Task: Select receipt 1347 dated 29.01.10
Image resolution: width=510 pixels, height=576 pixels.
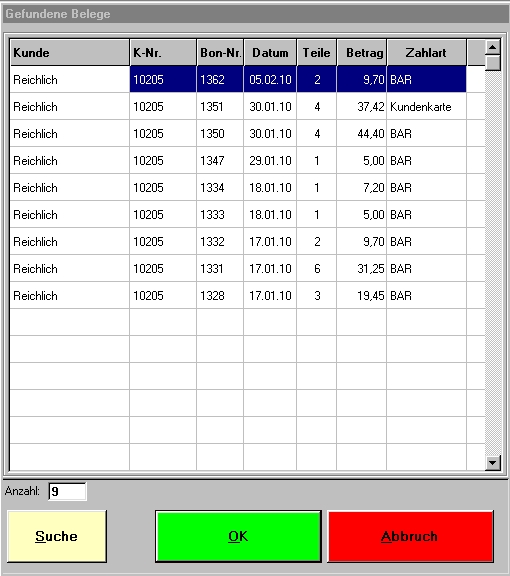Action: 238,161
